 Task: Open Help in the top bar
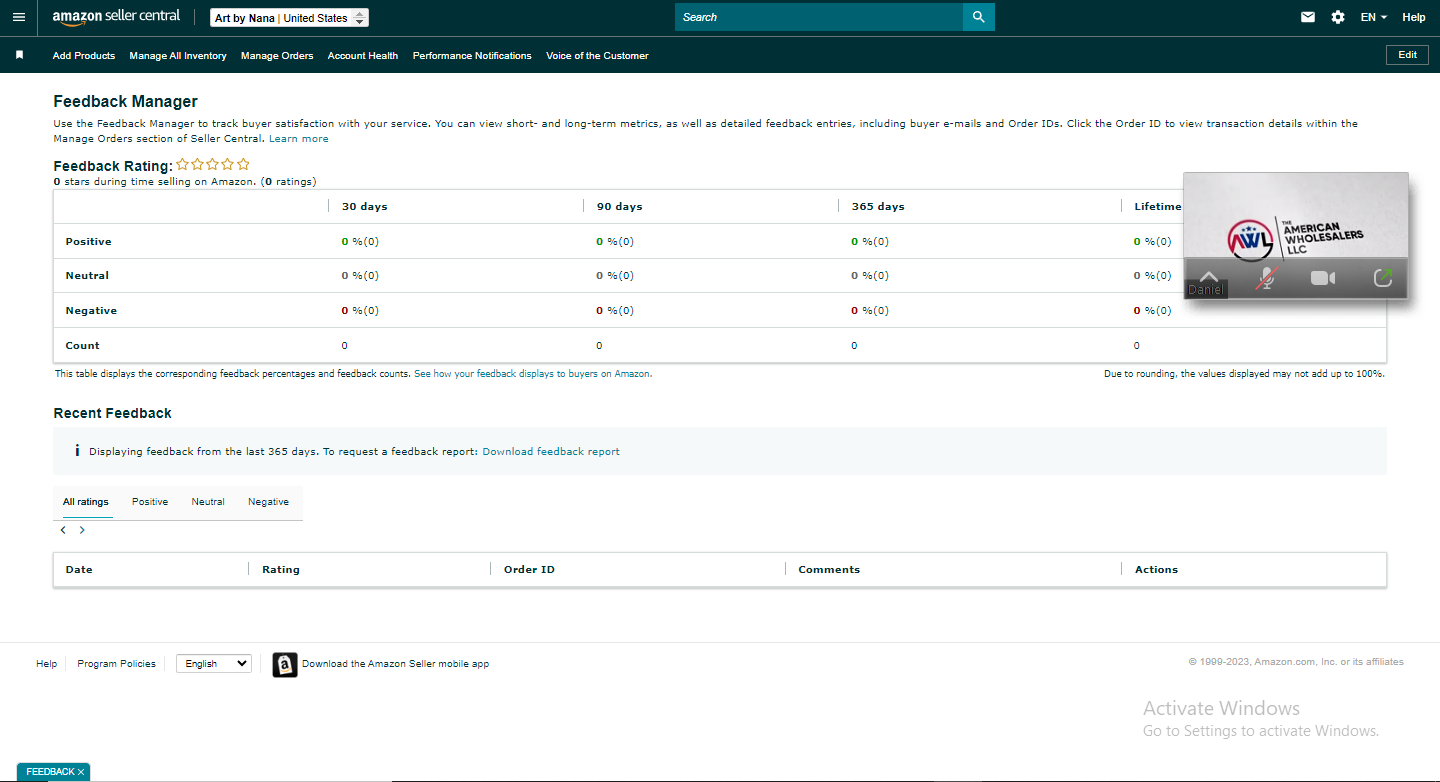coord(1414,17)
